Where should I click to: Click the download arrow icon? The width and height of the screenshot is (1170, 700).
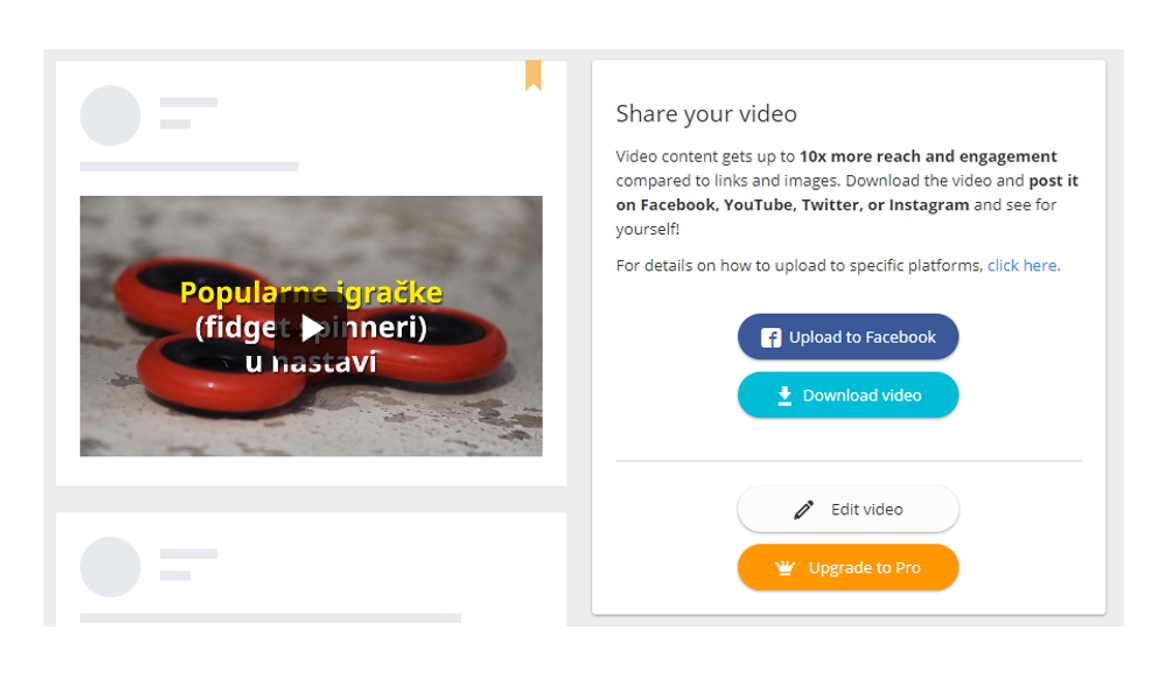point(784,396)
